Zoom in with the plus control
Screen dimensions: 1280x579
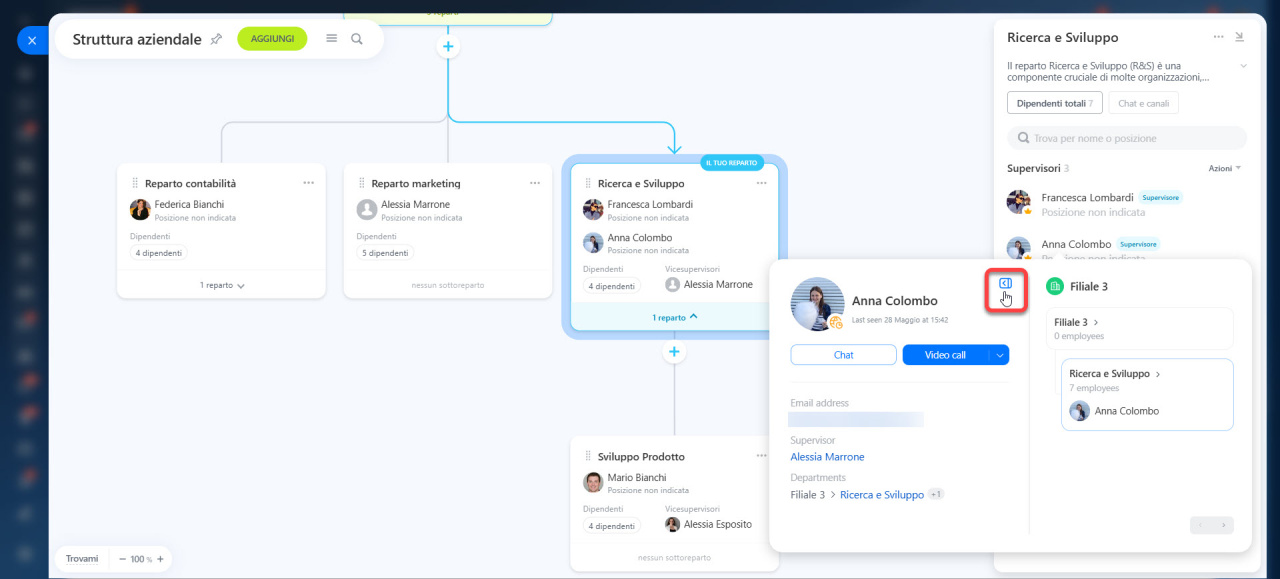(x=160, y=559)
